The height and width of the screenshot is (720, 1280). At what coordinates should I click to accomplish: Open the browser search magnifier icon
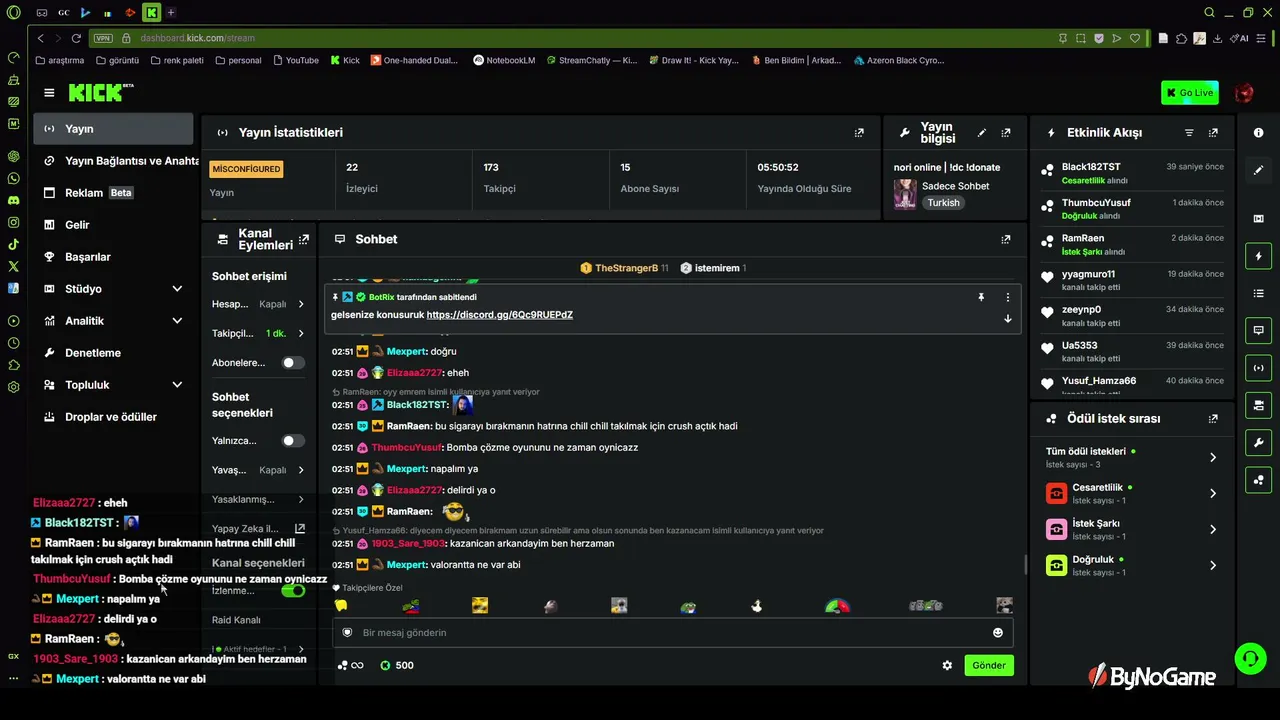pyautogui.click(x=1209, y=12)
